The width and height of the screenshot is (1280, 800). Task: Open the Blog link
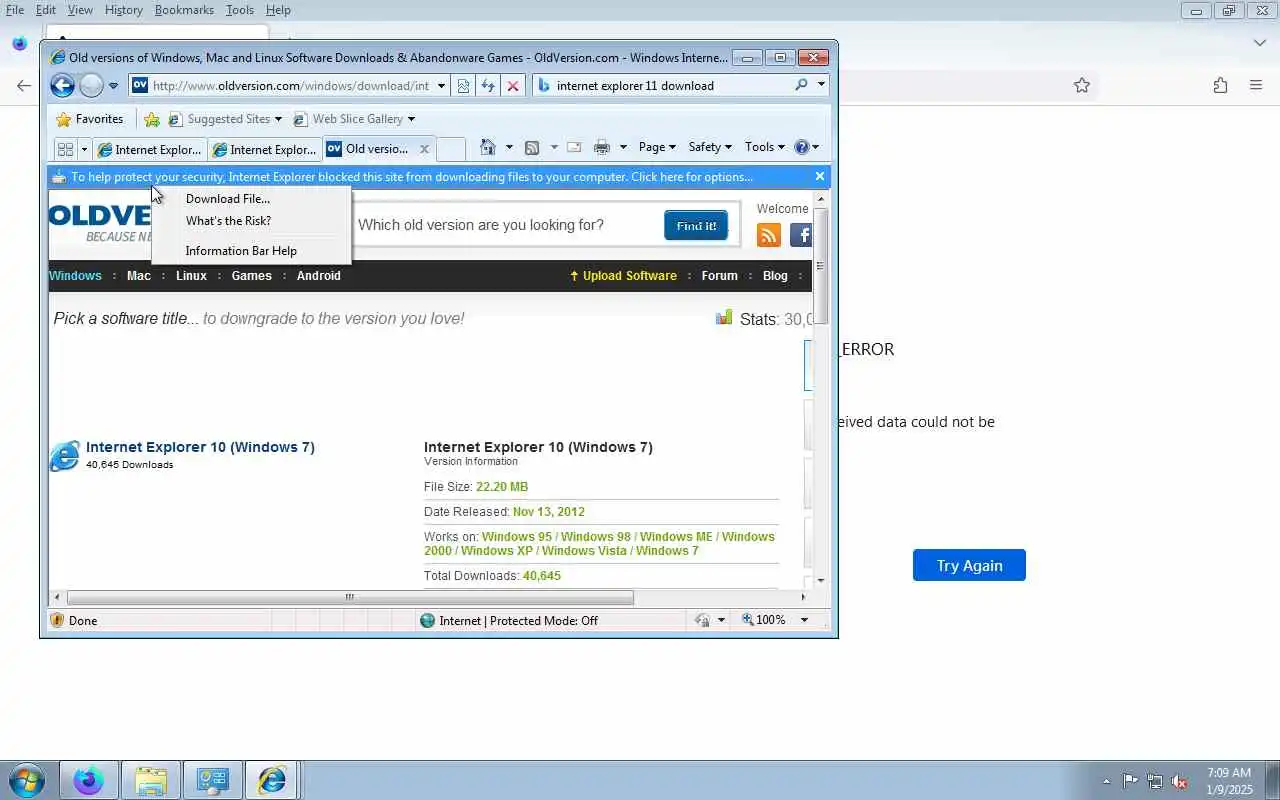coord(776,276)
